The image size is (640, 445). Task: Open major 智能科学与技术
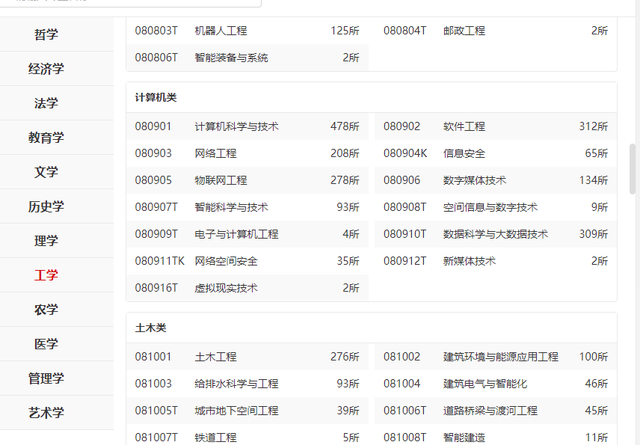tap(231, 207)
